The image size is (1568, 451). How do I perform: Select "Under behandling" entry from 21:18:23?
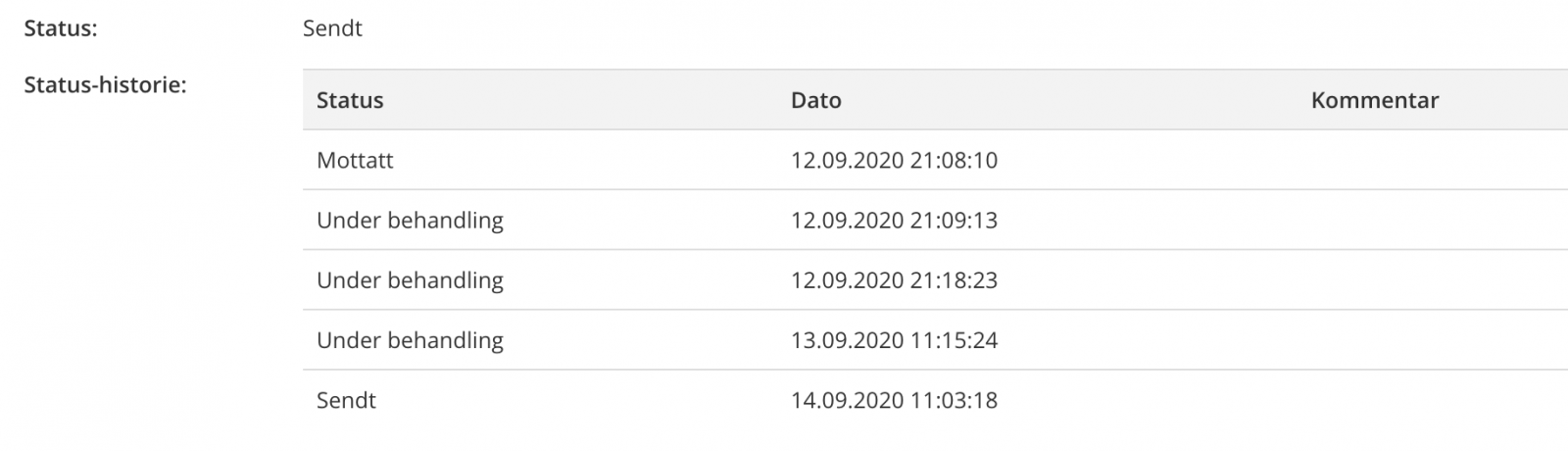(410, 280)
